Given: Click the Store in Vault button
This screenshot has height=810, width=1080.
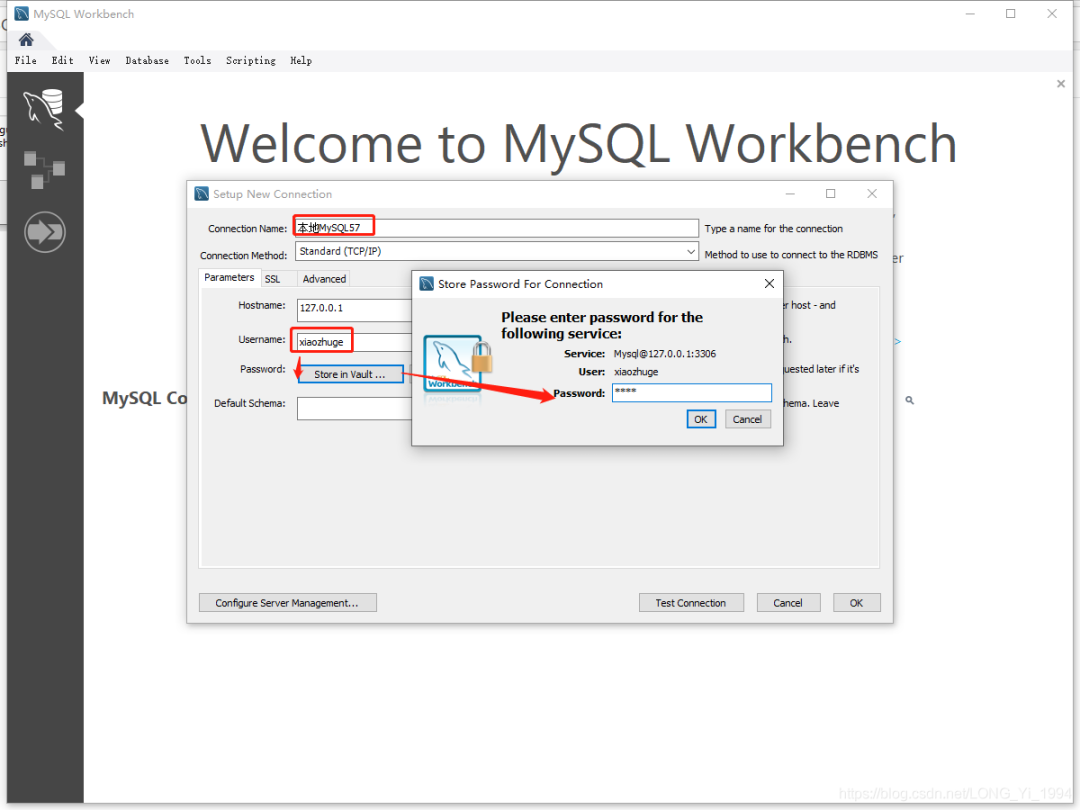Looking at the screenshot, I should tap(350, 374).
